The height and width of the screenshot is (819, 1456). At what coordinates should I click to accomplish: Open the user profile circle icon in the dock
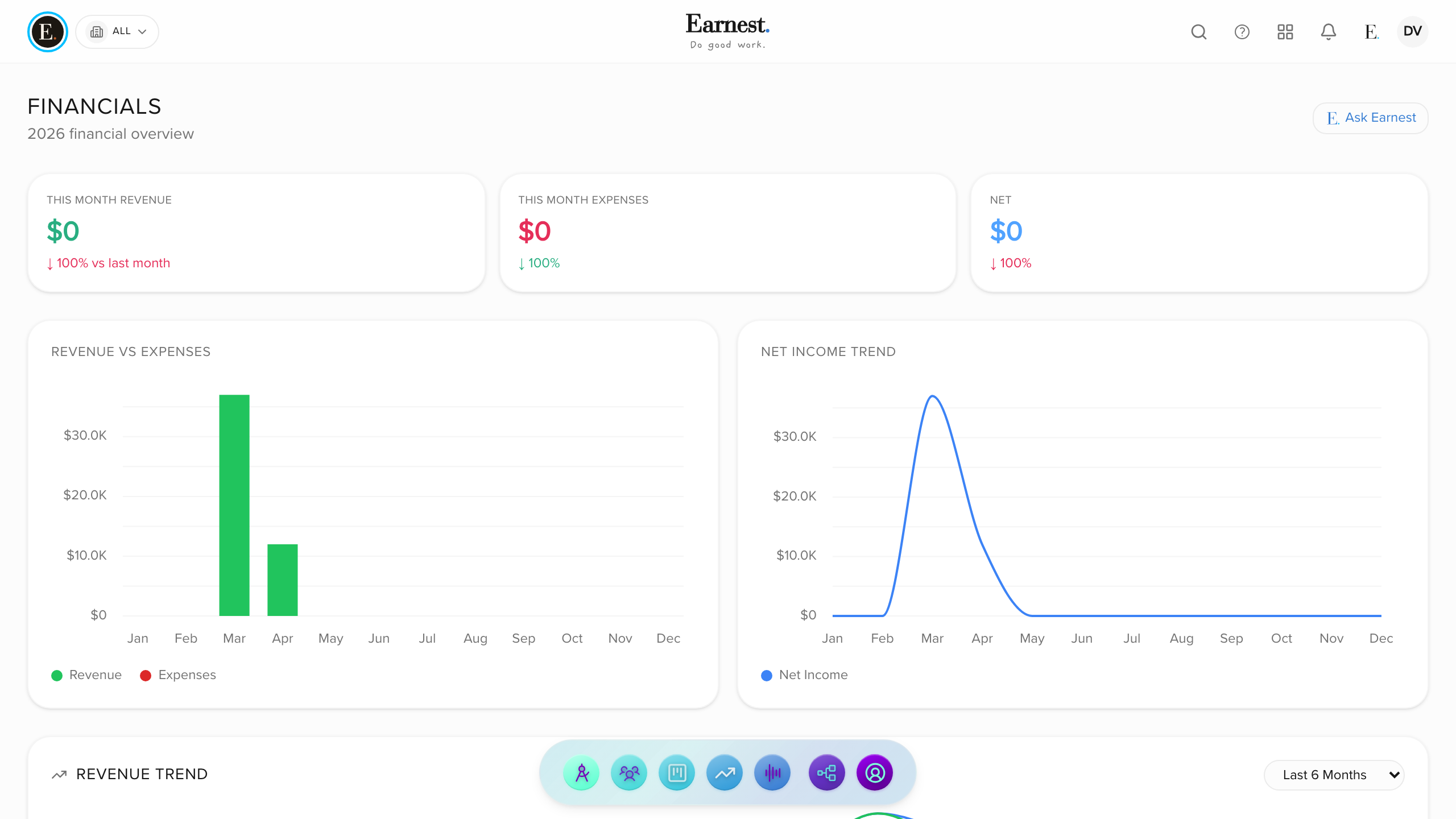coord(875,773)
